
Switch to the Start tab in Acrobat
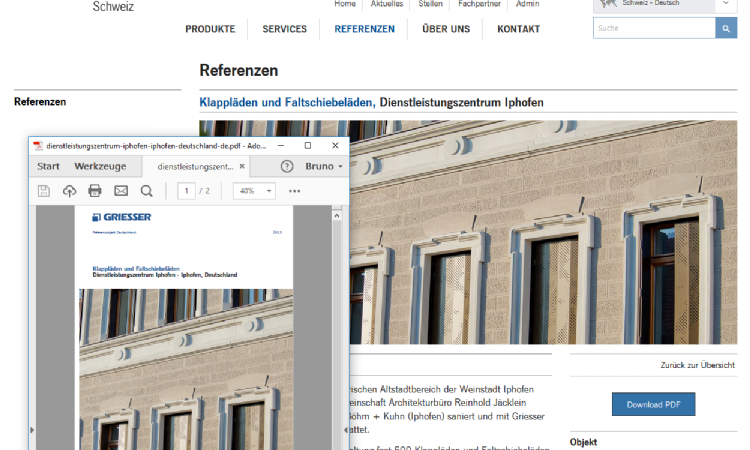49,166
